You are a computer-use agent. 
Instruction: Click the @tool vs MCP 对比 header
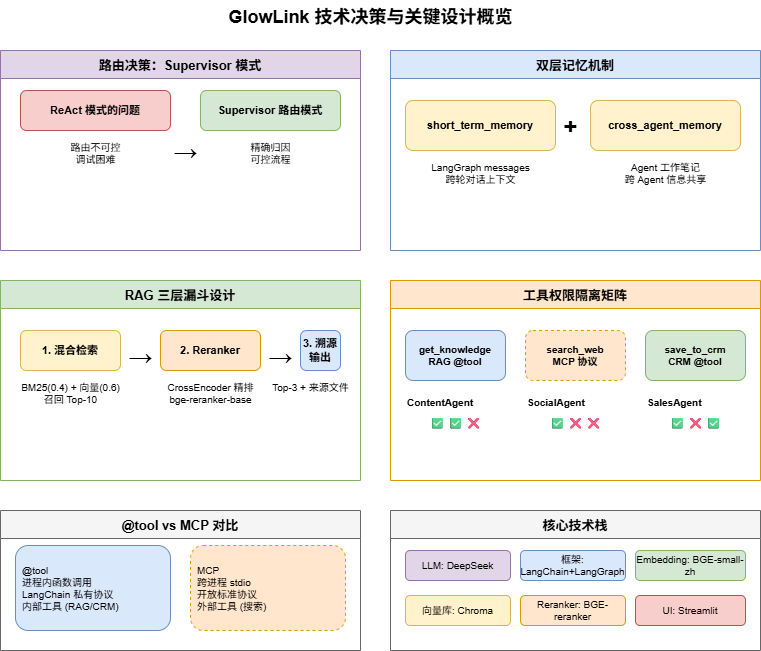point(181,525)
